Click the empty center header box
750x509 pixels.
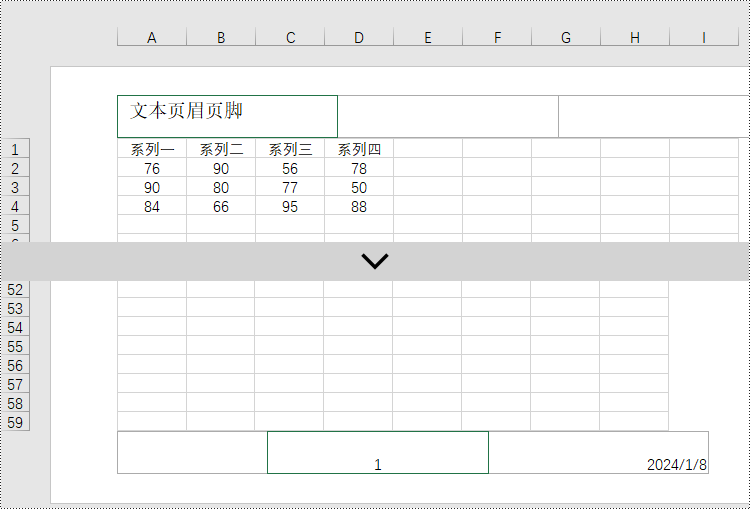point(448,116)
